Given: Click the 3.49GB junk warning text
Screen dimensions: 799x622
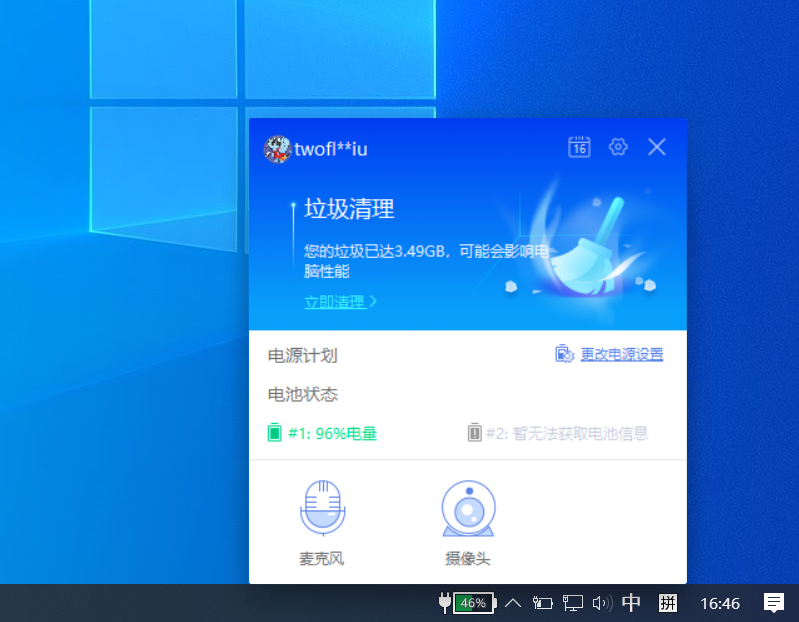Looking at the screenshot, I should click(427, 261).
